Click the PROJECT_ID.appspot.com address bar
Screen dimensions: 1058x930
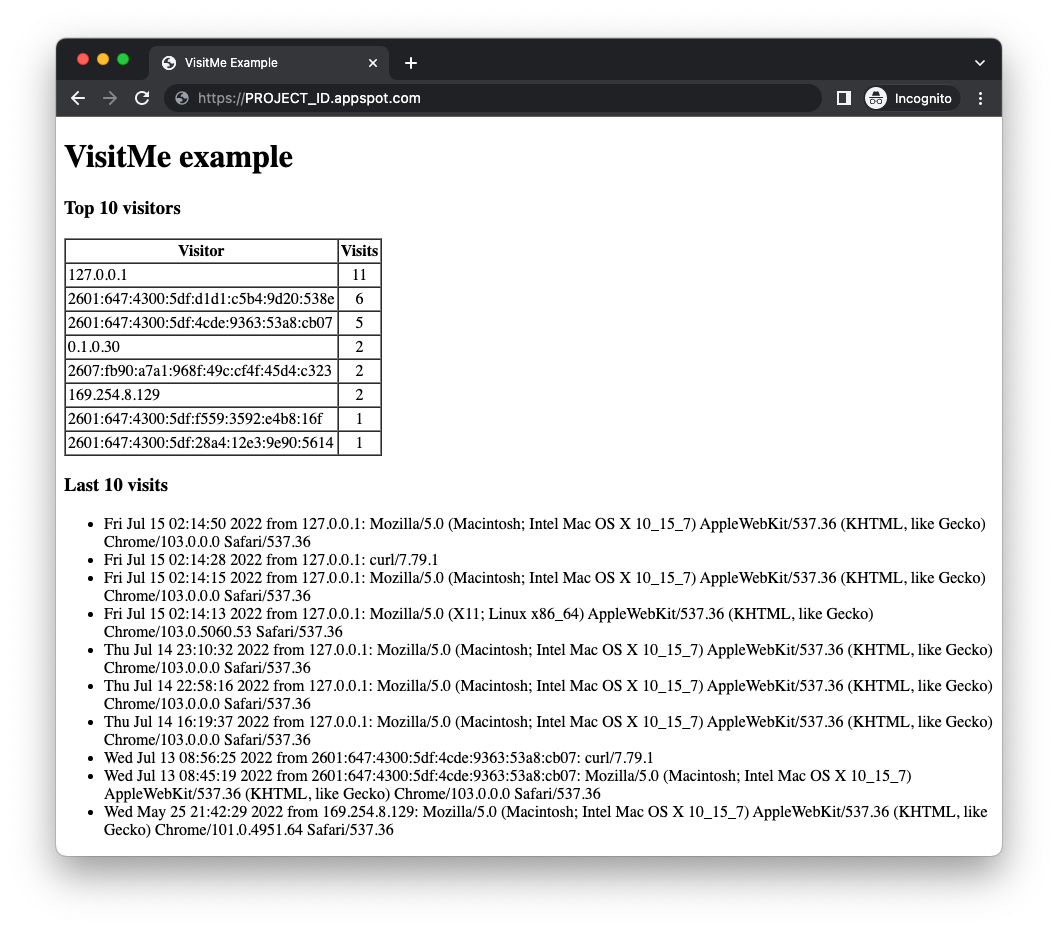[500, 98]
